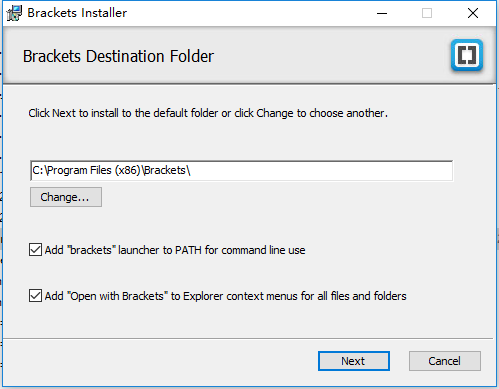Image resolution: width=499 pixels, height=389 pixels.
Task: Click the "Brackets Destination Folder" heading
Action: pyautogui.click(x=118, y=56)
